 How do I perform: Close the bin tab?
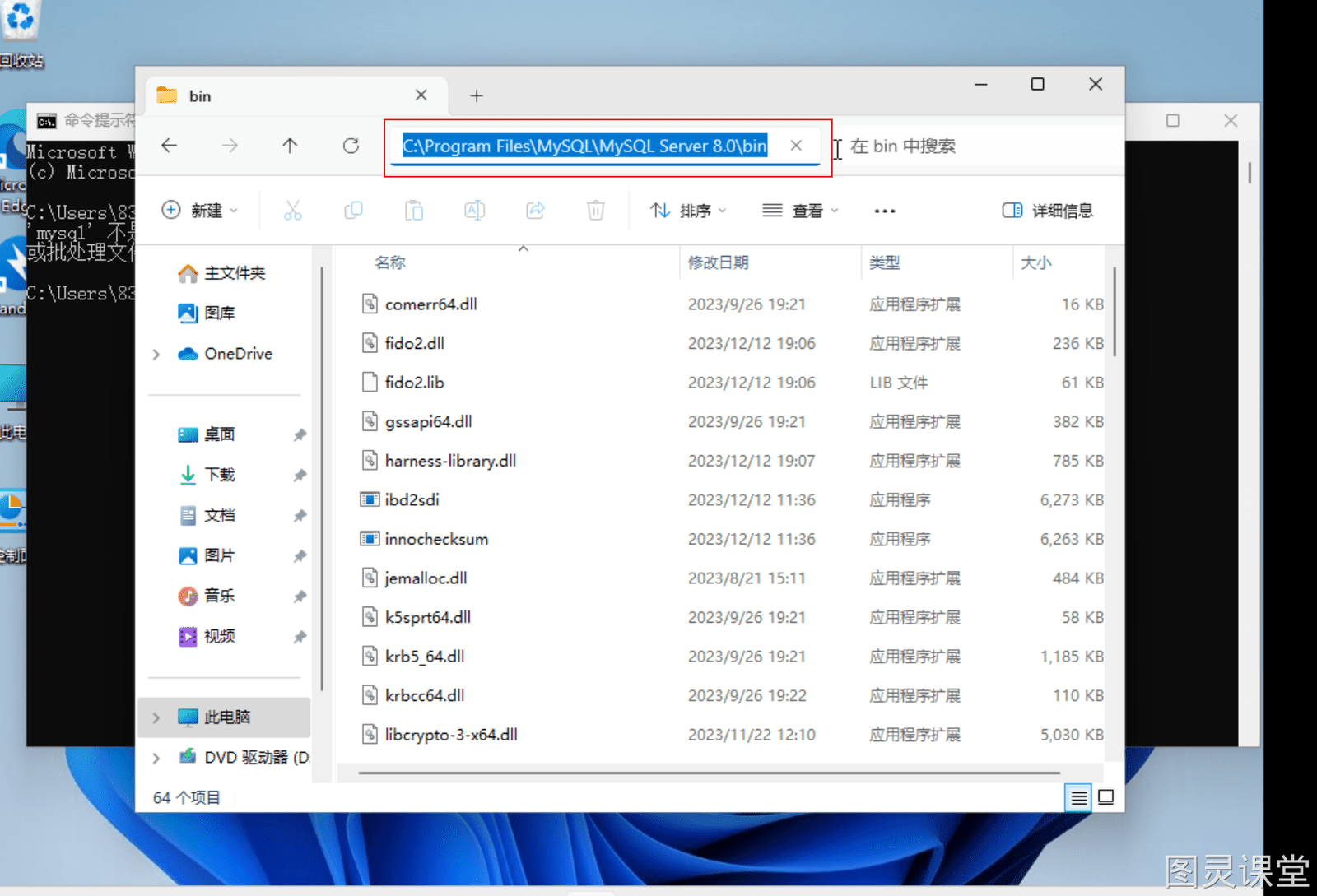[x=421, y=95]
